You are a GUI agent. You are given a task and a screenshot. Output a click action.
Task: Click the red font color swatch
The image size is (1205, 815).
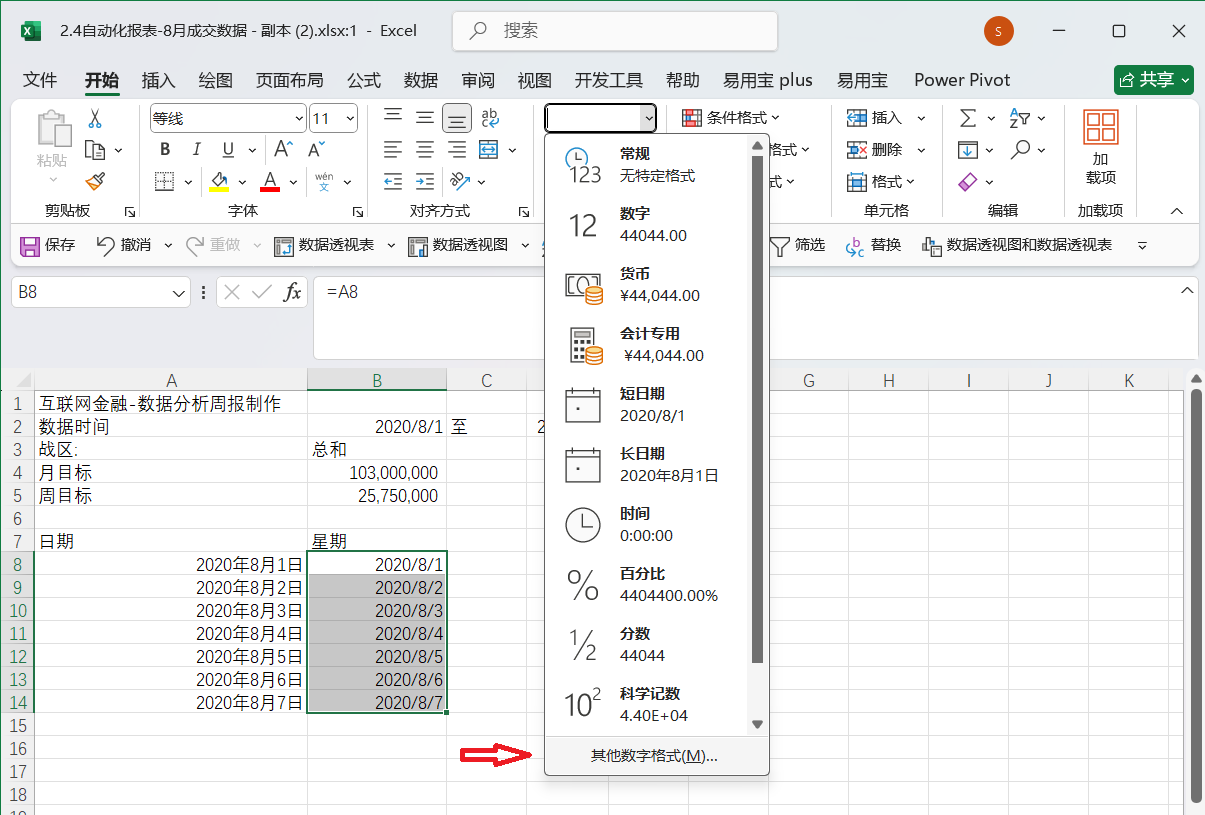click(270, 182)
